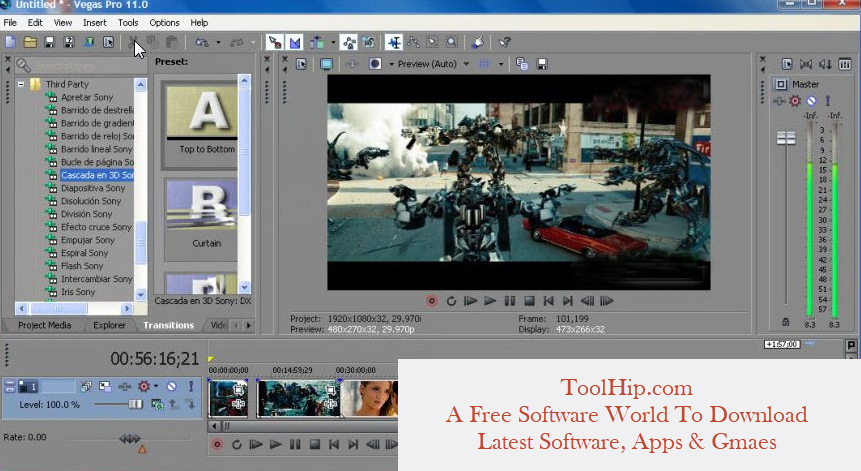The height and width of the screenshot is (471, 861).
Task: Open the Split Screen View dropdown arrow
Action: (x=392, y=64)
